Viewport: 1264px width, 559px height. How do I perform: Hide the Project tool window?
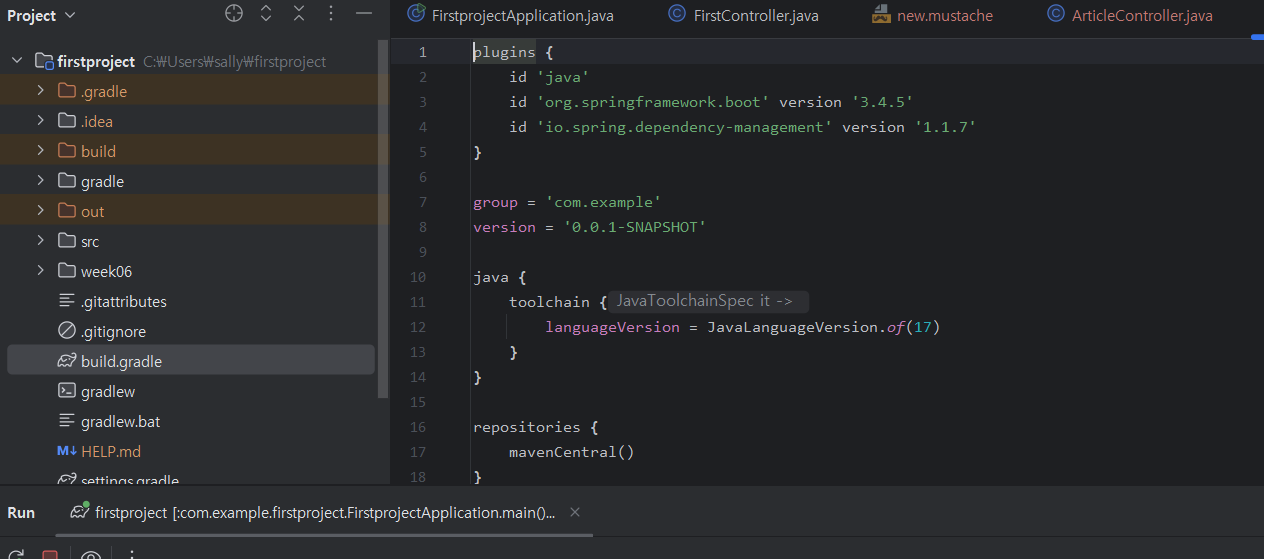[364, 14]
